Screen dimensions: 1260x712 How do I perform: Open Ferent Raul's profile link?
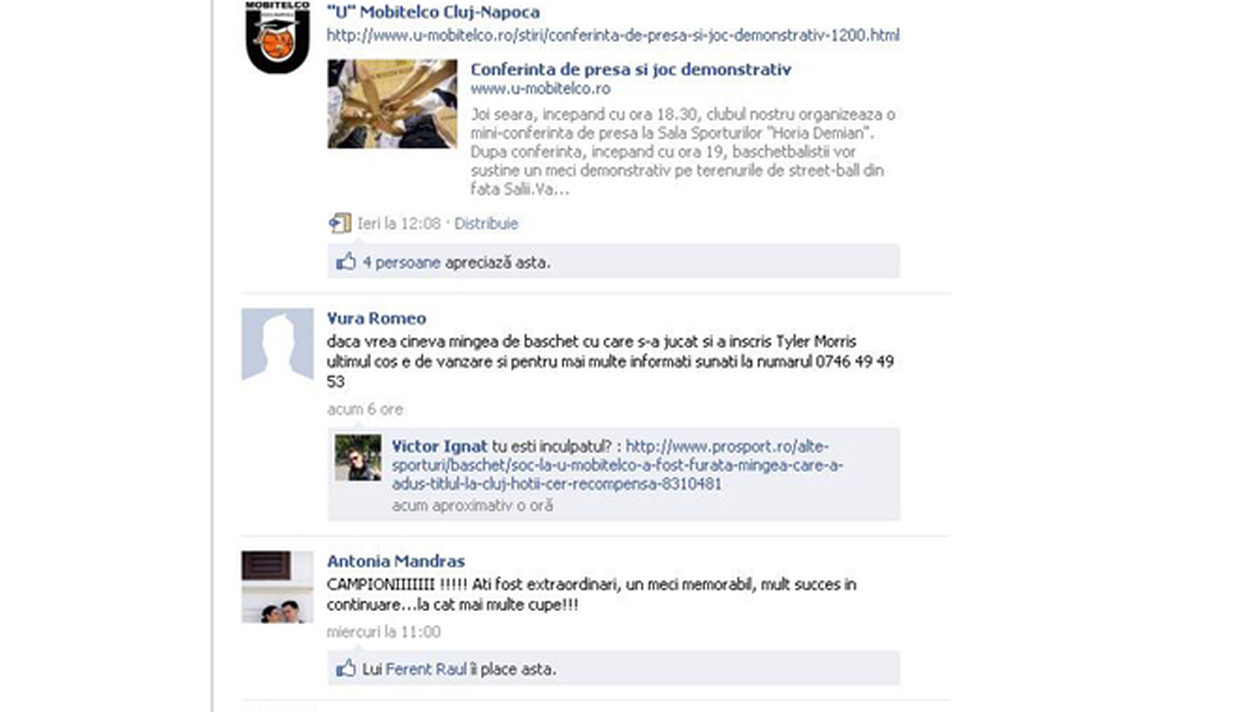[x=426, y=669]
